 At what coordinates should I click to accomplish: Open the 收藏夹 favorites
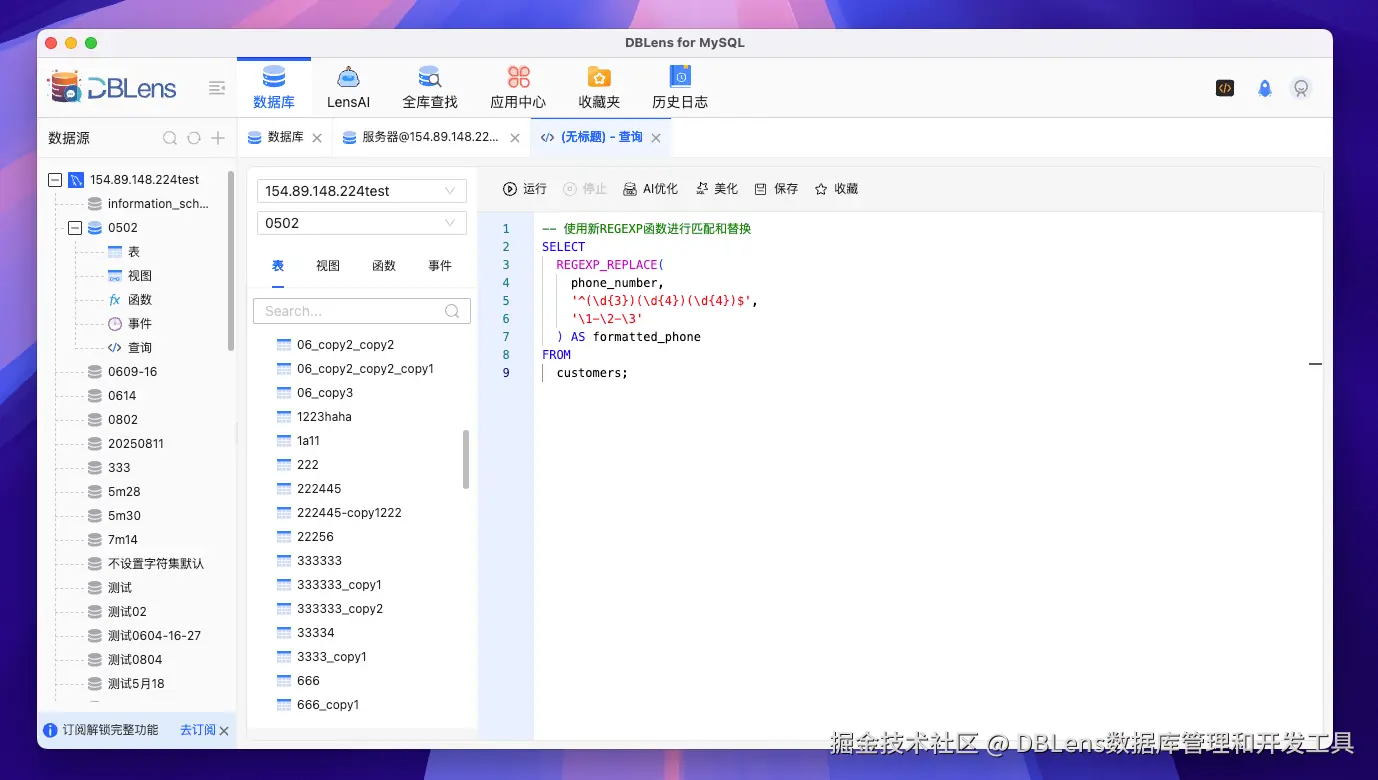[x=599, y=87]
